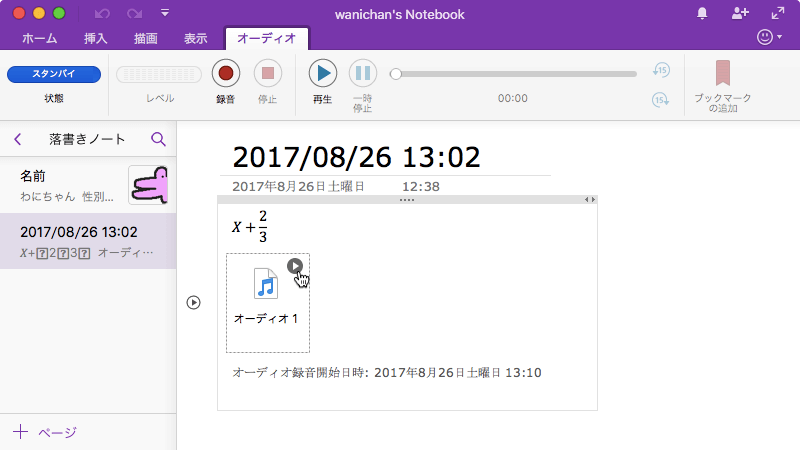Click the 落書きノート section title
The width and height of the screenshot is (800, 450).
(x=87, y=139)
